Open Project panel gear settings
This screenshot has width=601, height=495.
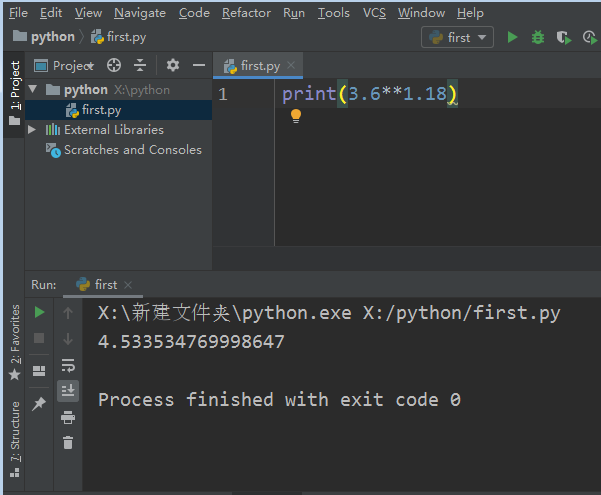pyautogui.click(x=172, y=65)
